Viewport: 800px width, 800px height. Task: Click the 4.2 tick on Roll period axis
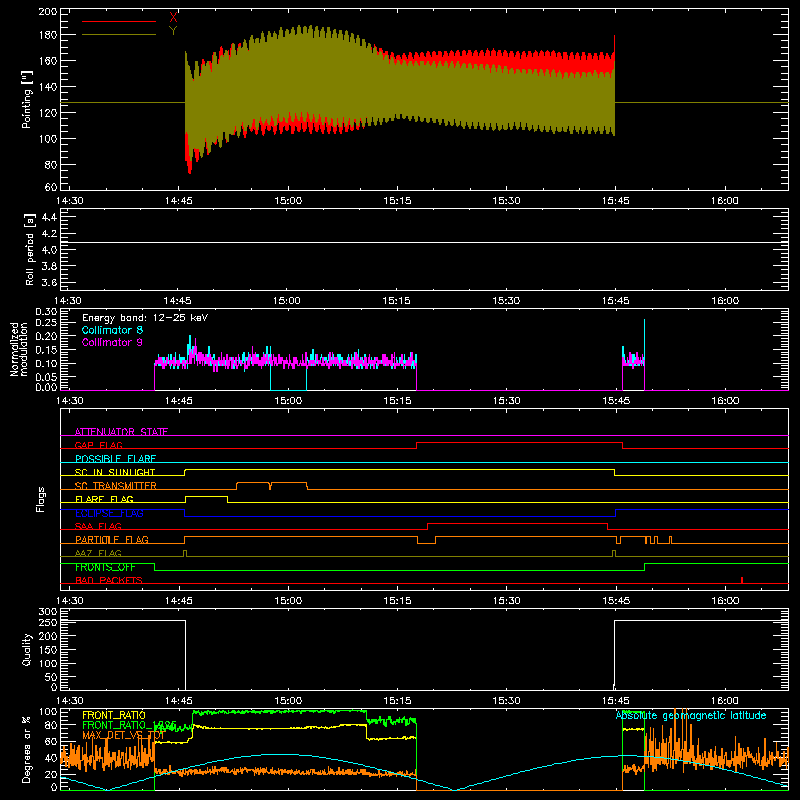coord(49,234)
